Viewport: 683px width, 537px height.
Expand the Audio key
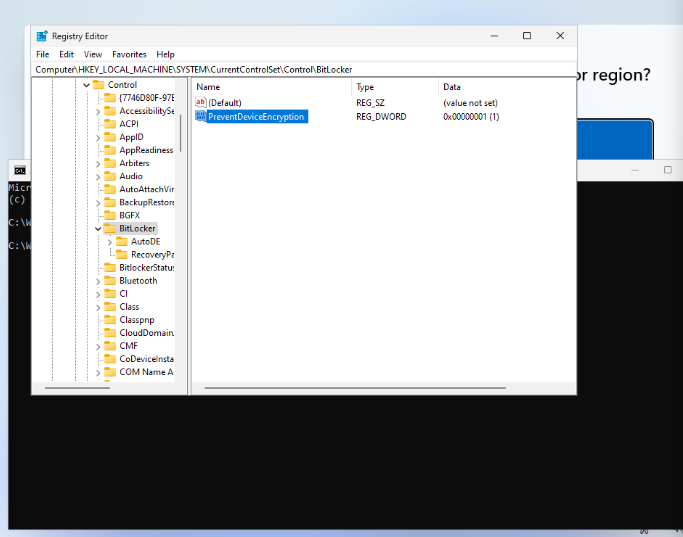(x=98, y=177)
